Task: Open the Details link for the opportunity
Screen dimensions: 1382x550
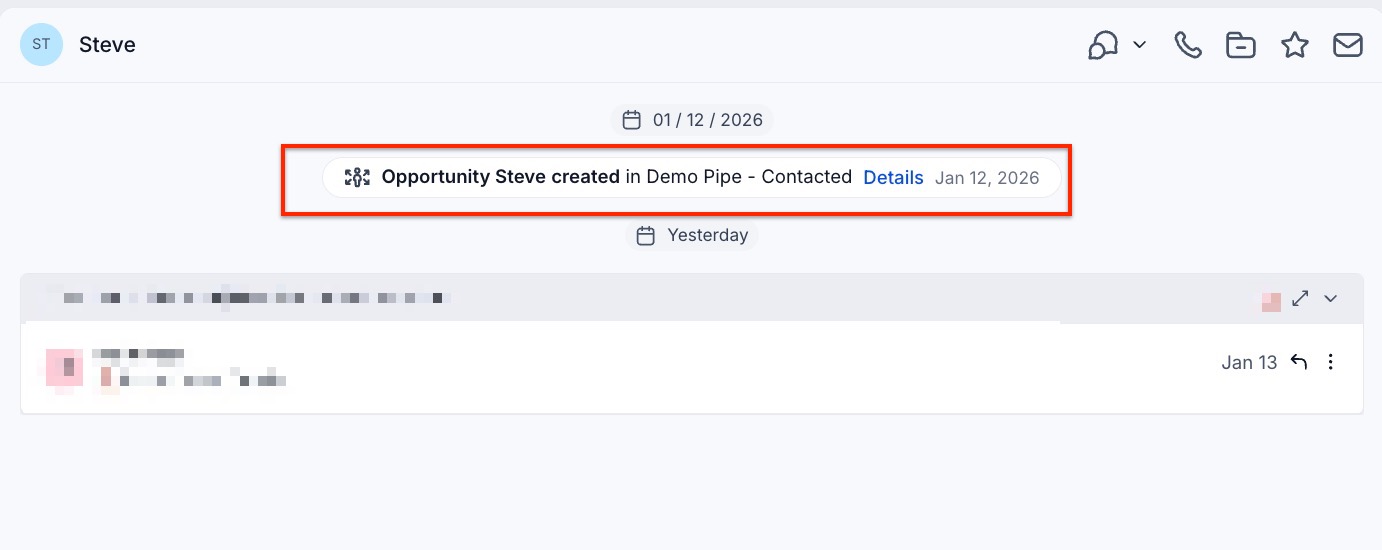Action: 893,178
